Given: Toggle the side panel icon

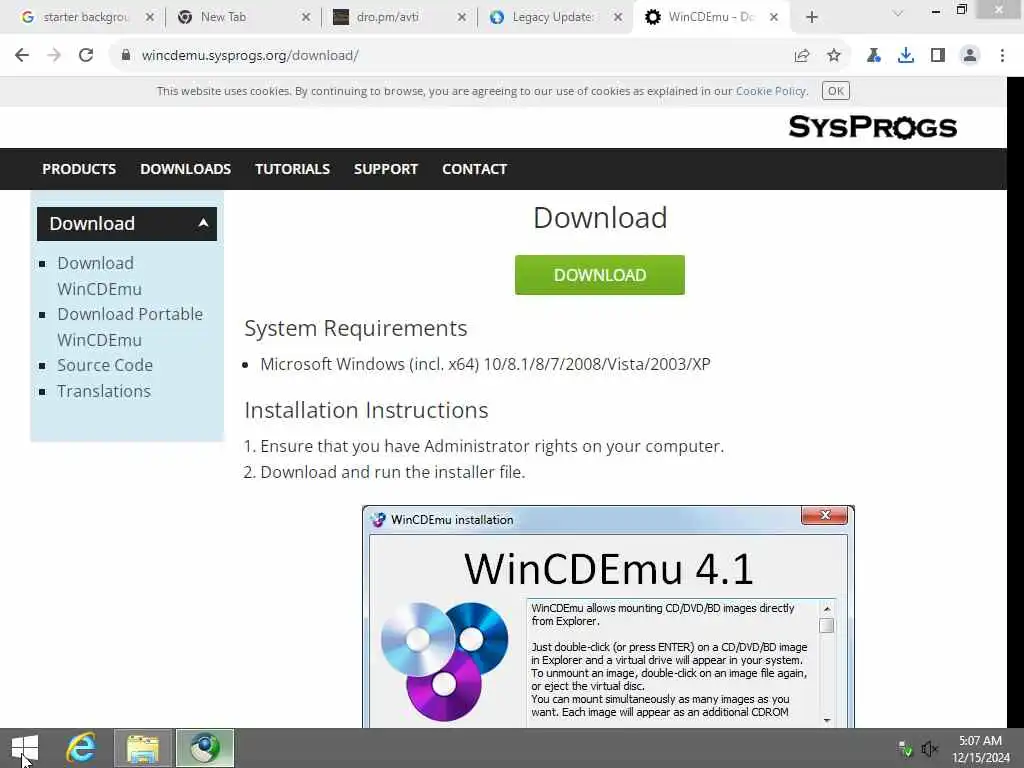Looking at the screenshot, I should [938, 56].
